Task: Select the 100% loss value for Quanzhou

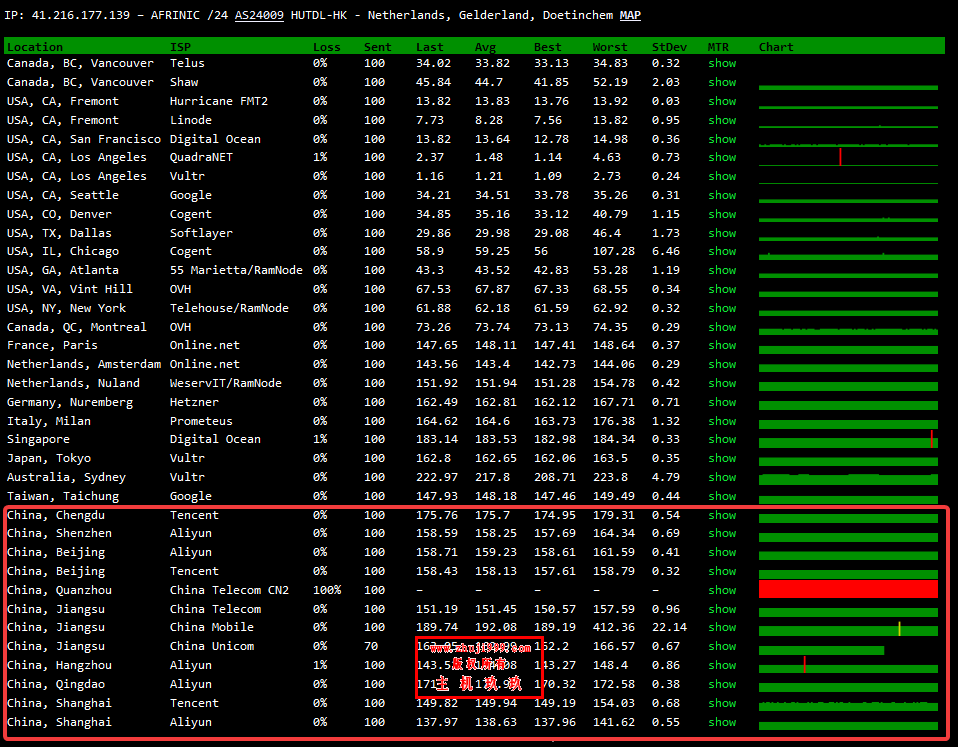Action: point(327,590)
